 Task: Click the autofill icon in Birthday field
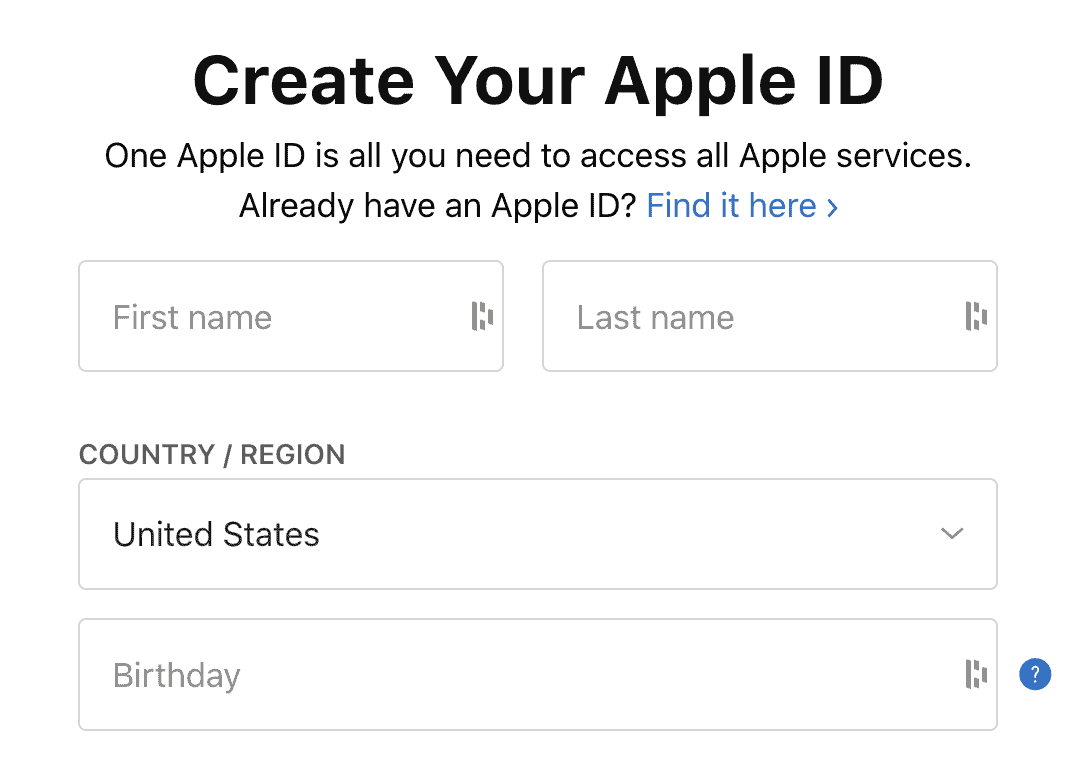click(x=976, y=674)
